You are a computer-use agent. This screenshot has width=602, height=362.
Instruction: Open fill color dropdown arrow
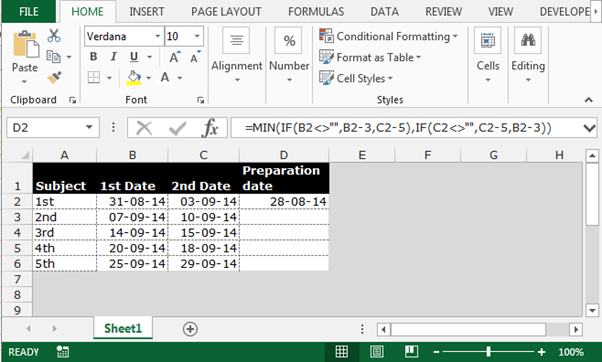[x=148, y=78]
